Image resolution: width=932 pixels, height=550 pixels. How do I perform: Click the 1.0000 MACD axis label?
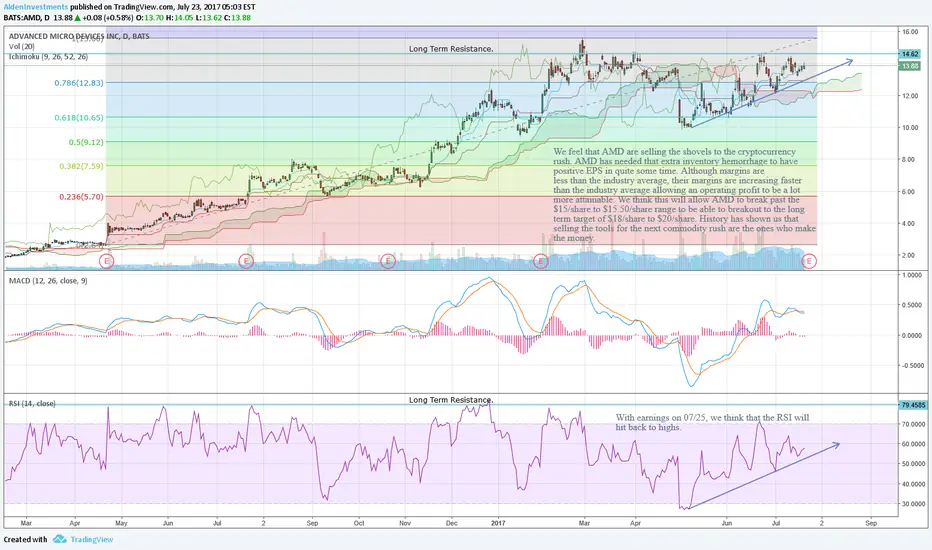click(912, 275)
